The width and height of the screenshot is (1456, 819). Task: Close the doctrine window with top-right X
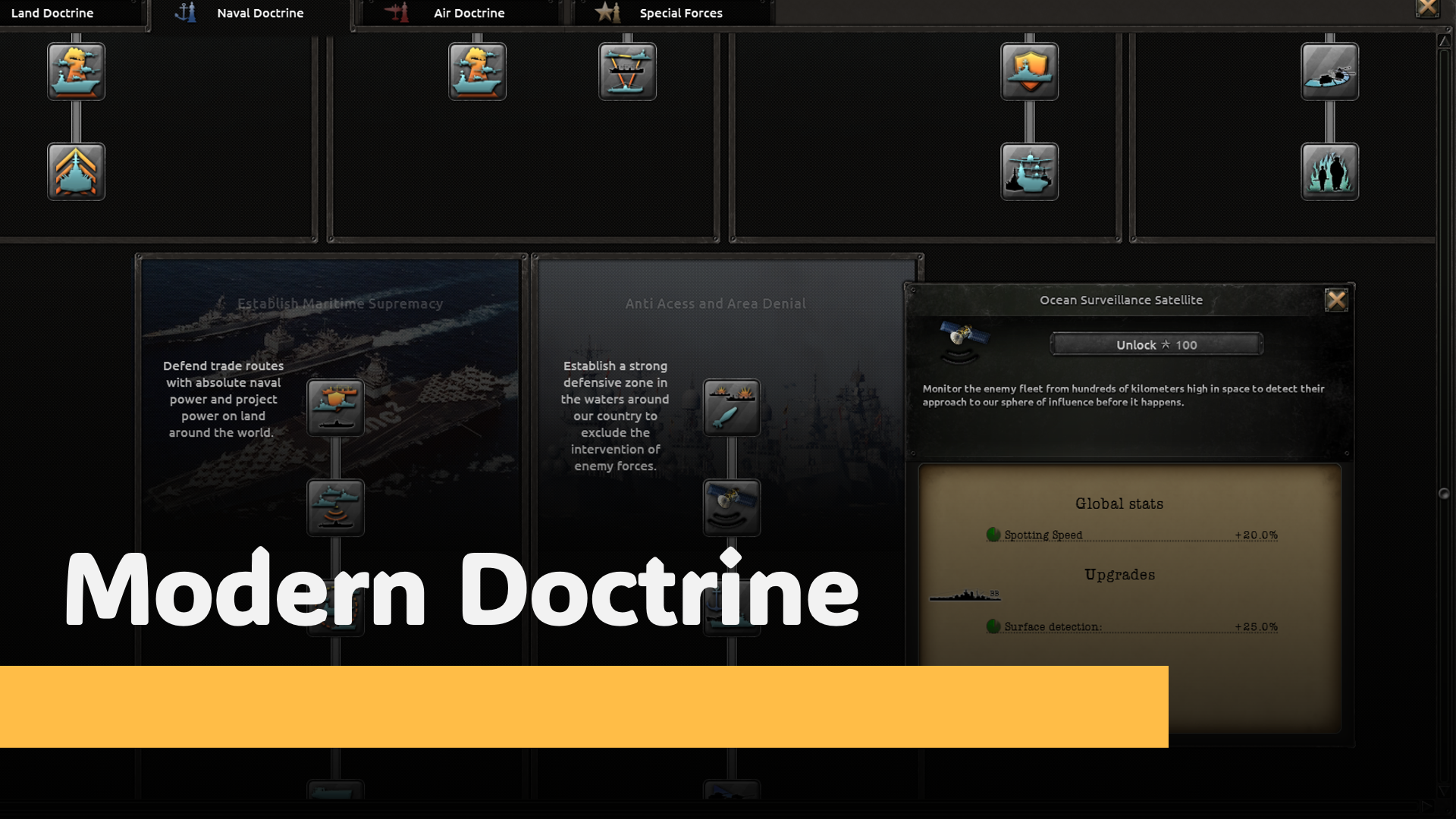[x=1427, y=8]
